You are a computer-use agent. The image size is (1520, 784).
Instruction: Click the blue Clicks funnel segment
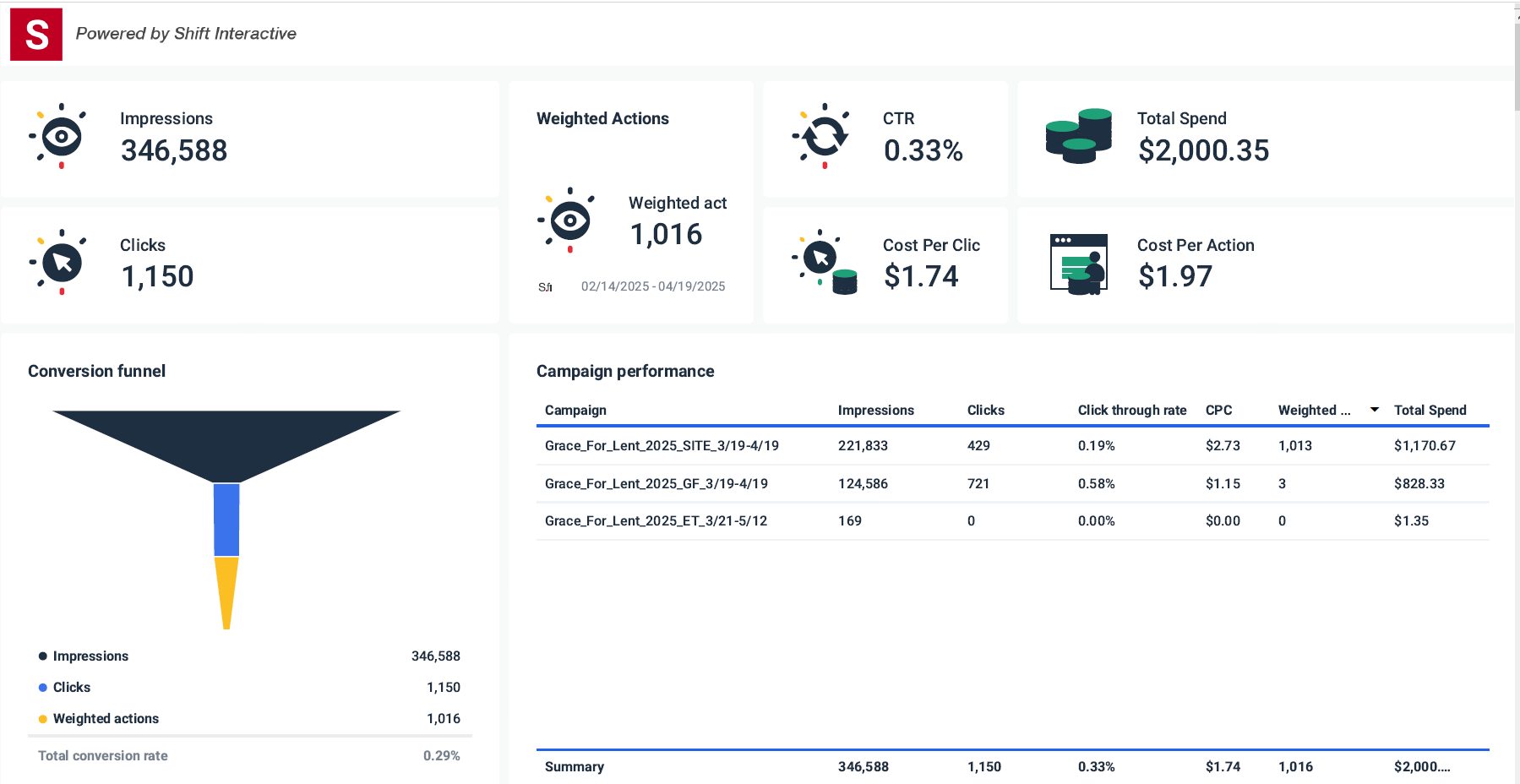226,519
